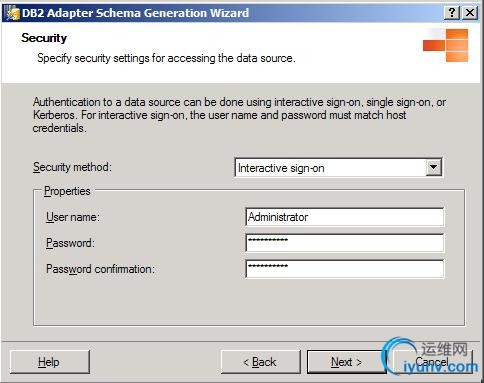Proceed with the Next button
This screenshot has width=484, height=383.
[346, 362]
